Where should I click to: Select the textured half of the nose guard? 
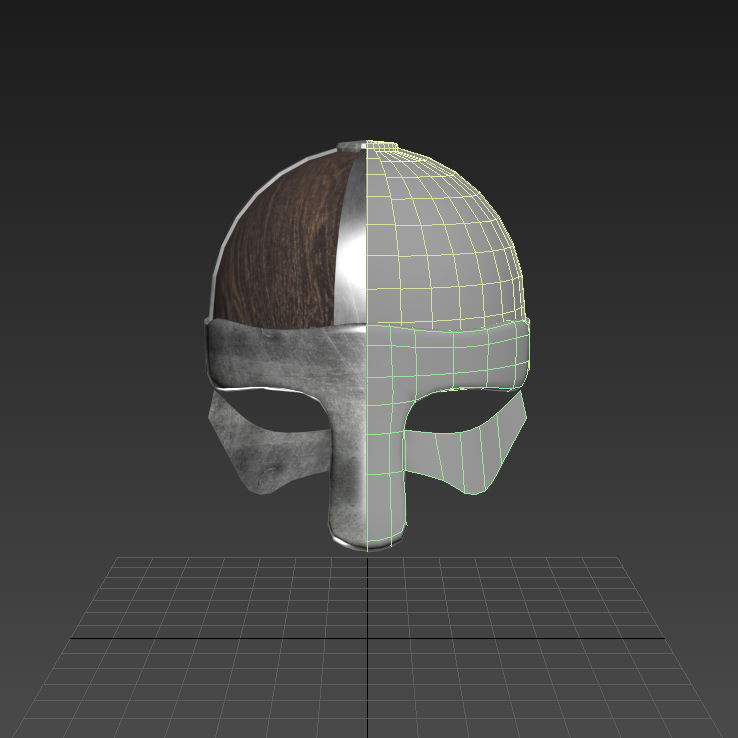coord(348,490)
